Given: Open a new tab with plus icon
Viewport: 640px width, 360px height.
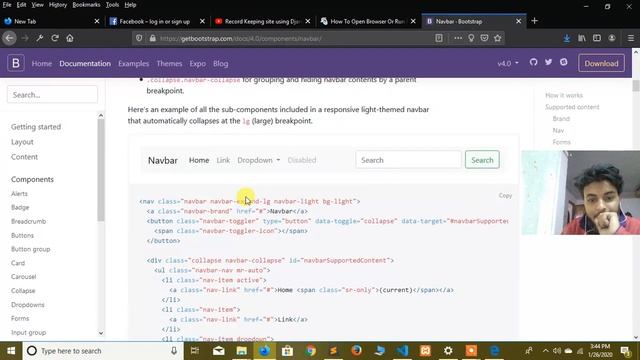Looking at the screenshot, I should pyautogui.click(x=534, y=21).
